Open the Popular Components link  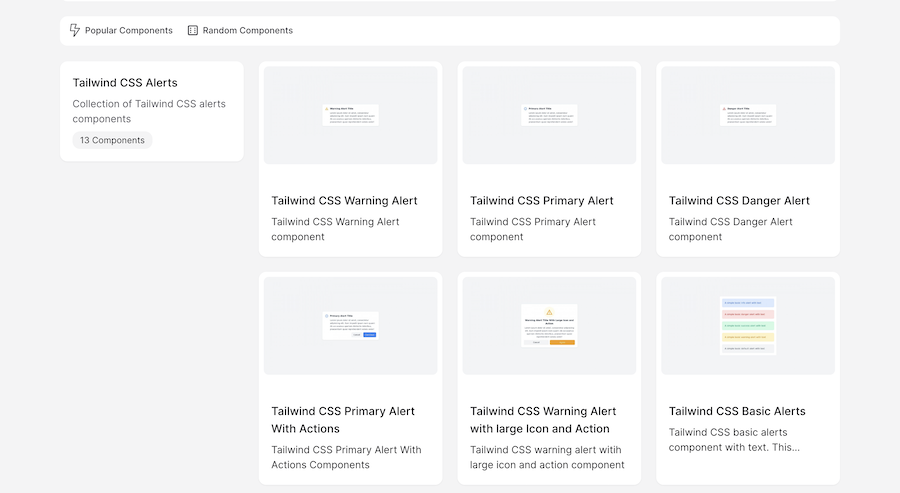[121, 30]
